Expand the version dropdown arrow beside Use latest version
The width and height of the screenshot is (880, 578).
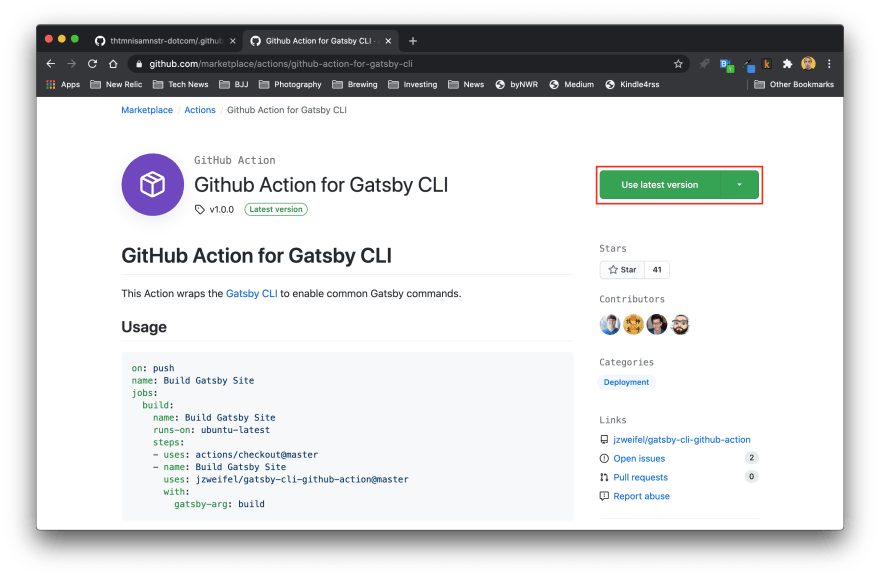point(739,185)
